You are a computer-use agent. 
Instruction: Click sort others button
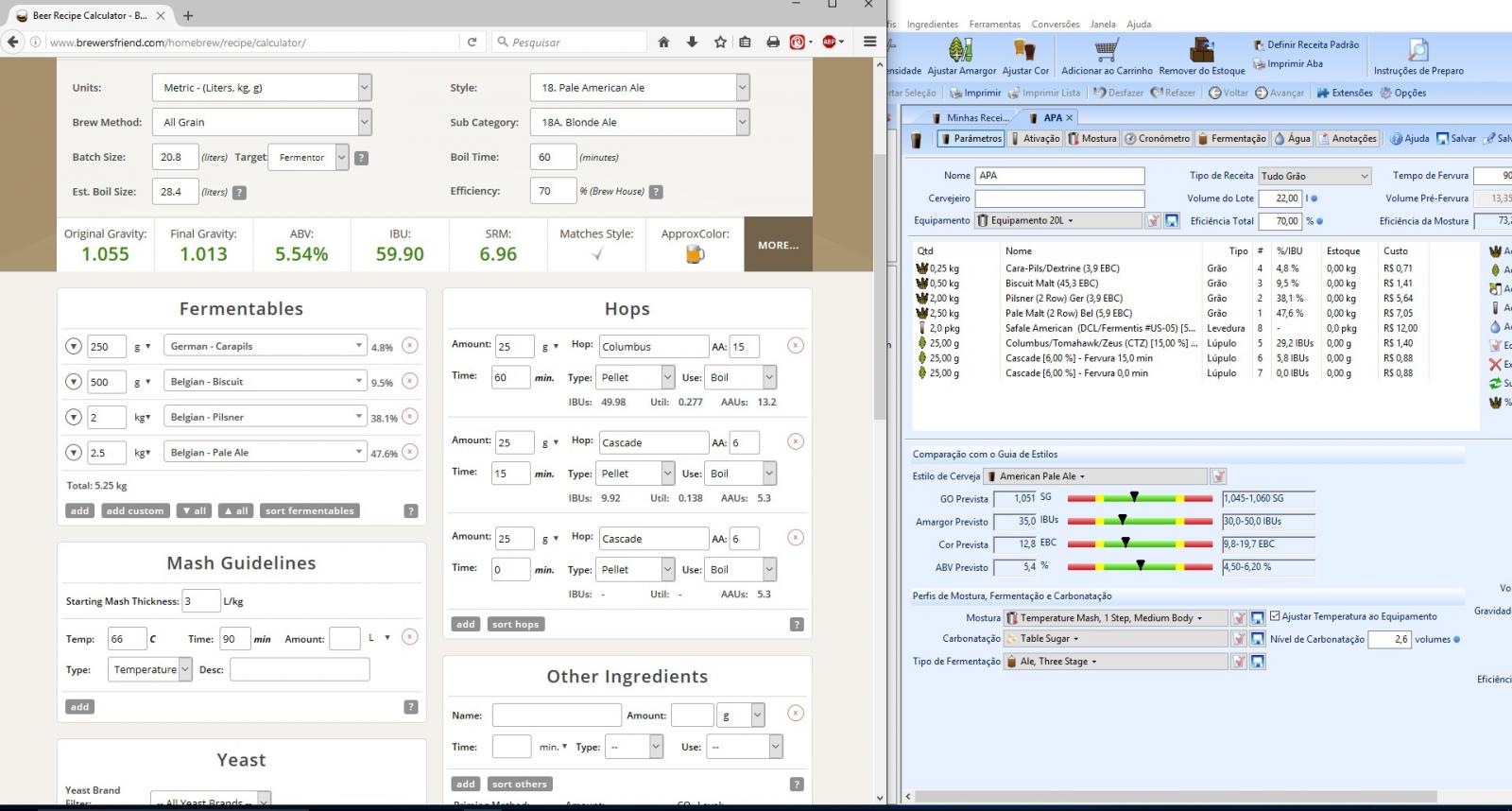[519, 784]
